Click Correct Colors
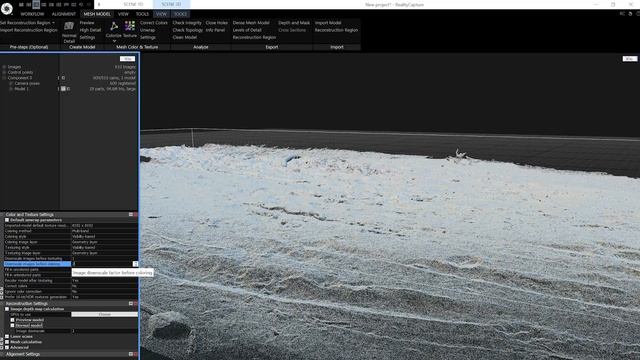This screenshot has width=640, height=360. click(153, 23)
